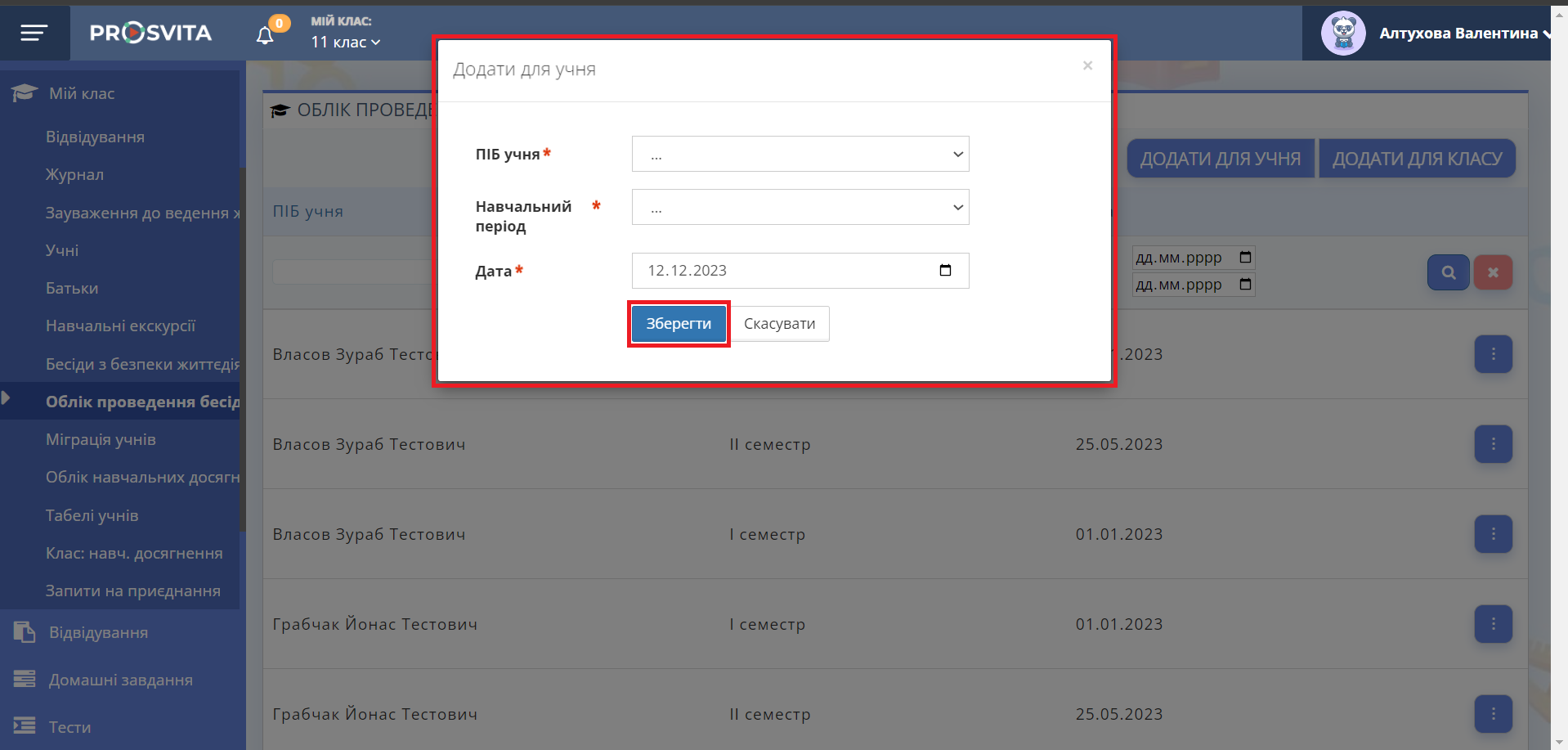The width and height of the screenshot is (1568, 750).
Task: Open three-dot menu for Грабчак I семестр
Action: [x=1493, y=624]
